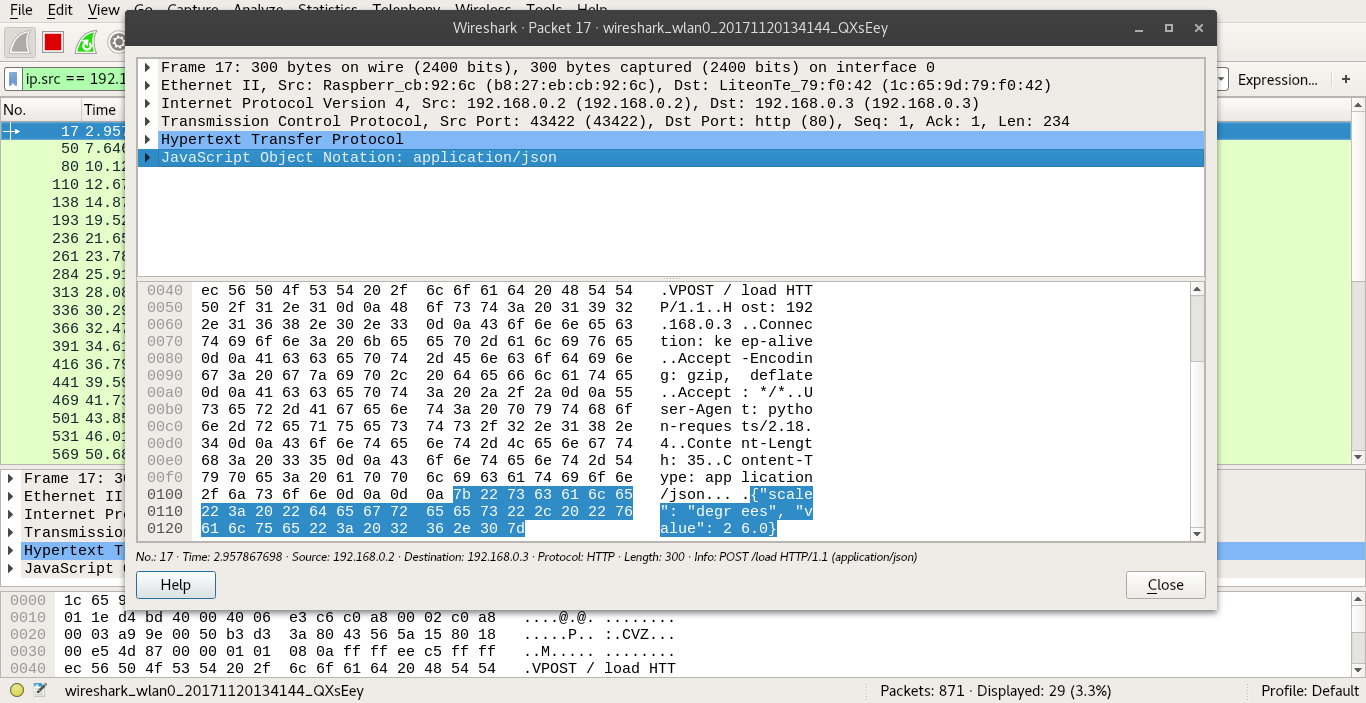This screenshot has height=703, width=1366.
Task: Open expert information yellow circle icon
Action: (17, 690)
